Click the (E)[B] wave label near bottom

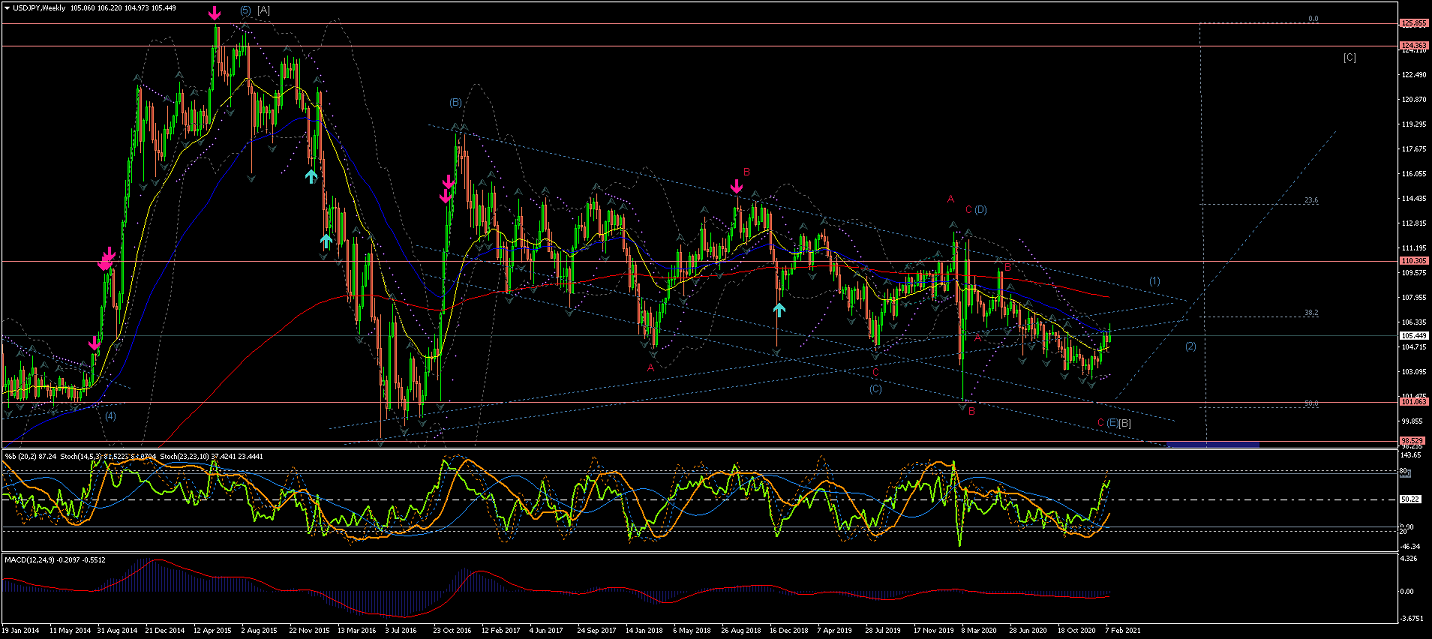(1118, 423)
